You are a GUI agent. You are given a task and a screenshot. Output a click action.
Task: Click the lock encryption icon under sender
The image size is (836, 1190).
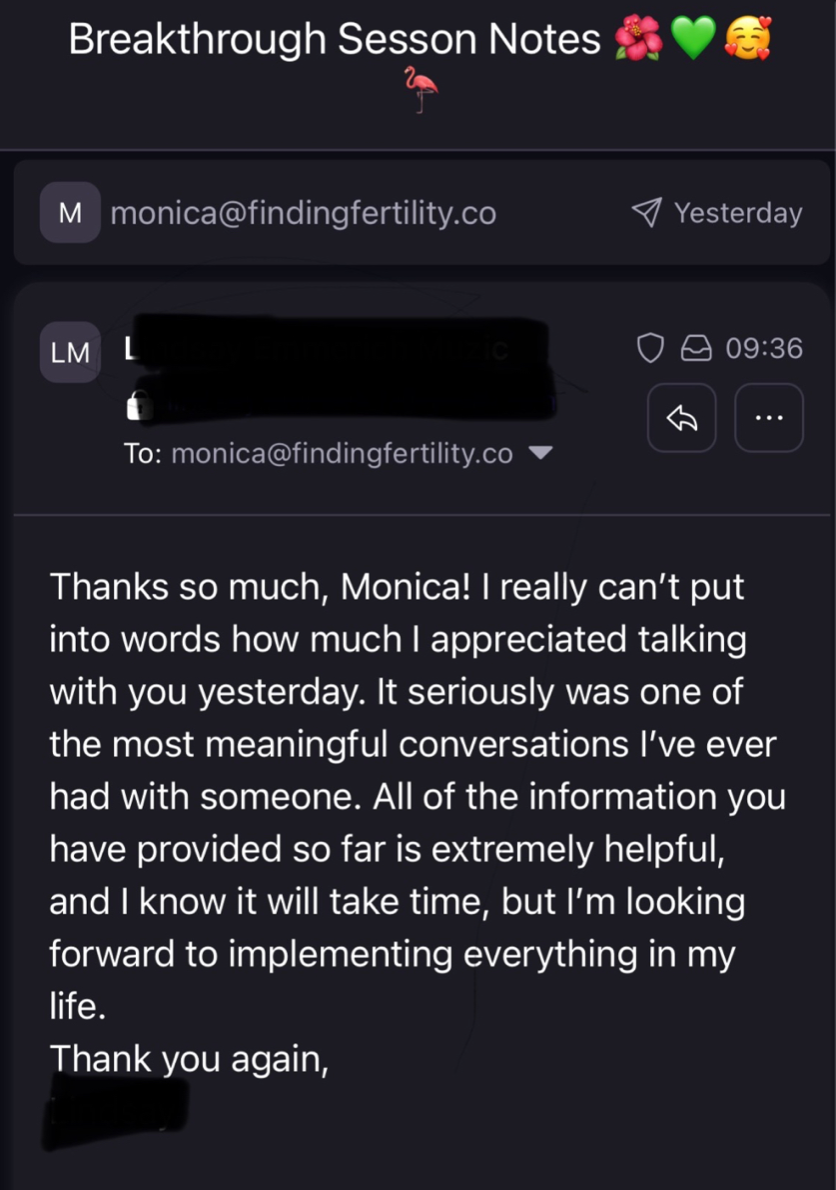[x=137, y=406]
